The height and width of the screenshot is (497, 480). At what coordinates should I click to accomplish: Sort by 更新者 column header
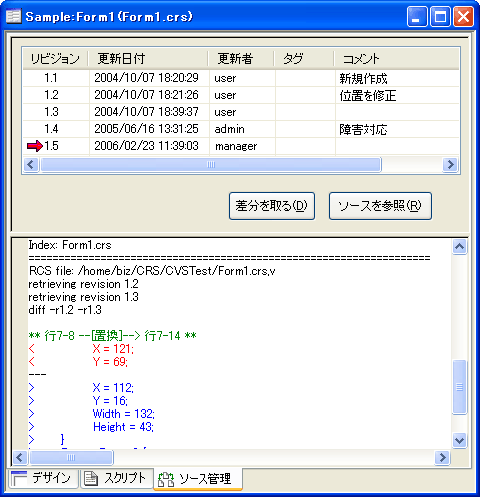241,59
